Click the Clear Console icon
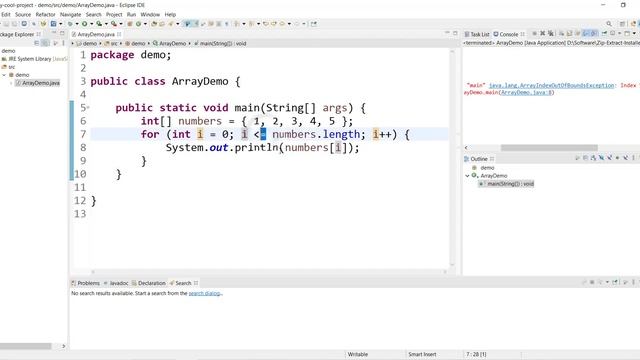Screen dimensions: 640x360 (562, 33)
